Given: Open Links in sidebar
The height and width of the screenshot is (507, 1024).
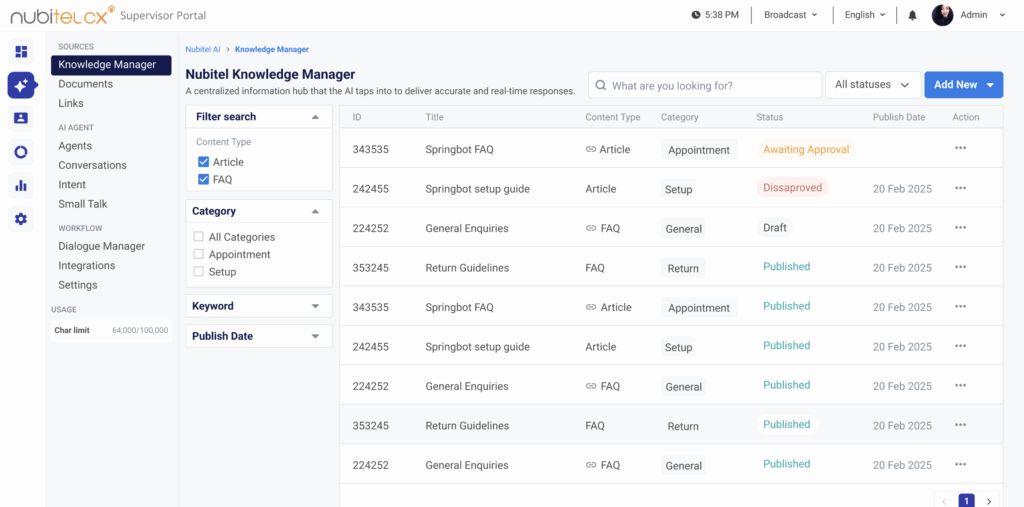Looking at the screenshot, I should pos(71,103).
